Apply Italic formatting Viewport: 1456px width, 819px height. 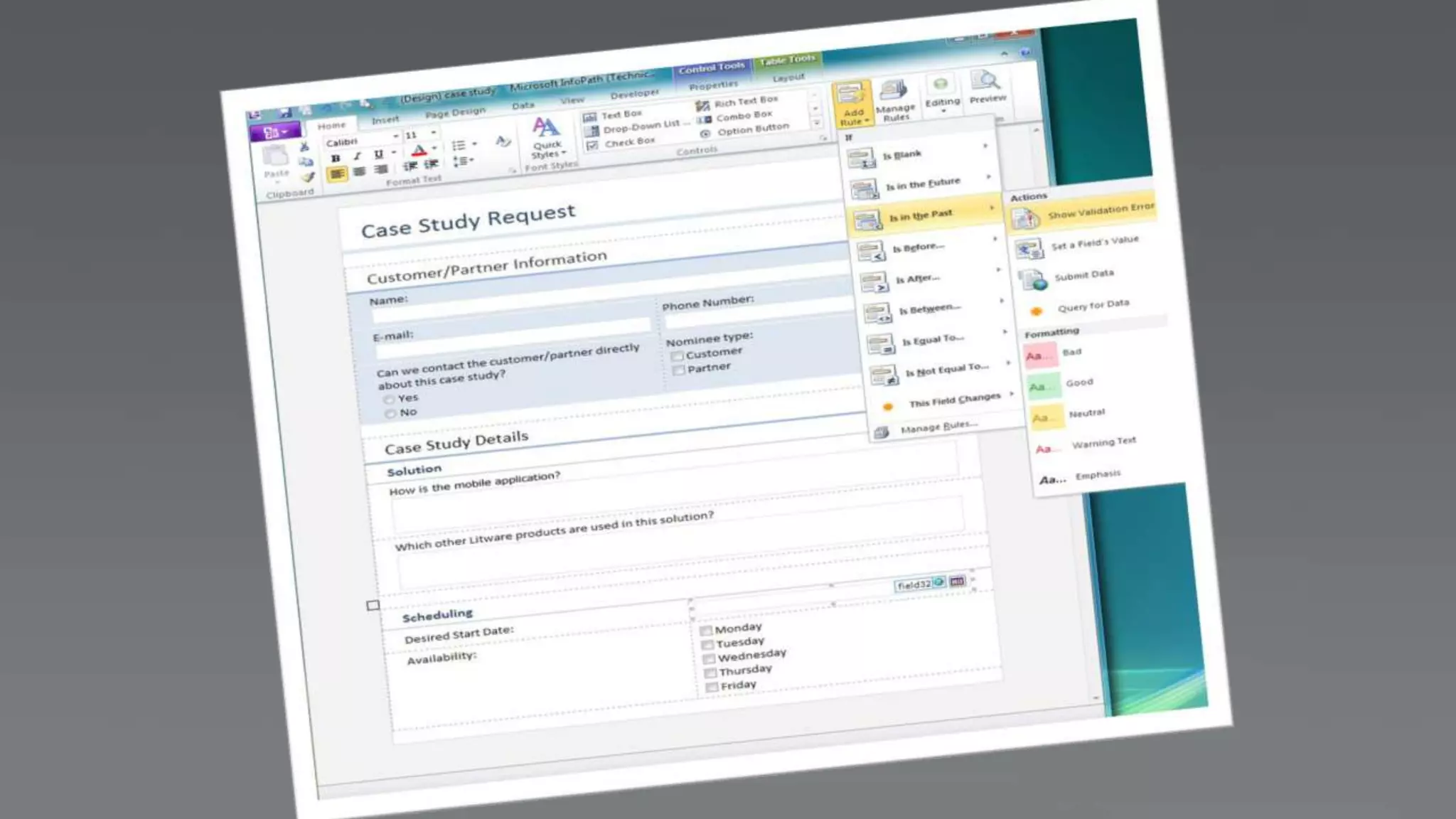(x=357, y=156)
